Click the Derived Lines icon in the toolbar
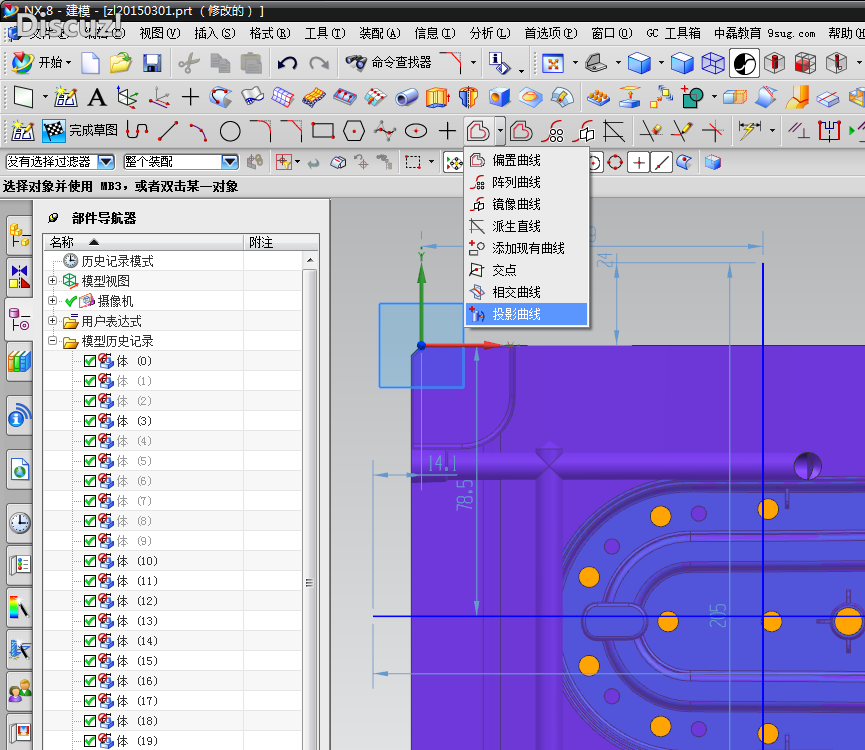 [x=614, y=131]
